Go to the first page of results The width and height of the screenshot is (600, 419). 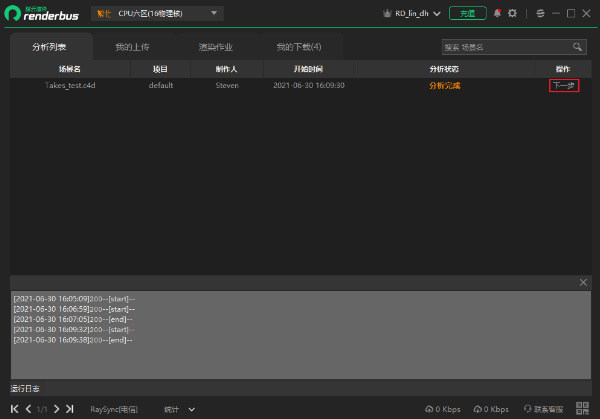15,409
